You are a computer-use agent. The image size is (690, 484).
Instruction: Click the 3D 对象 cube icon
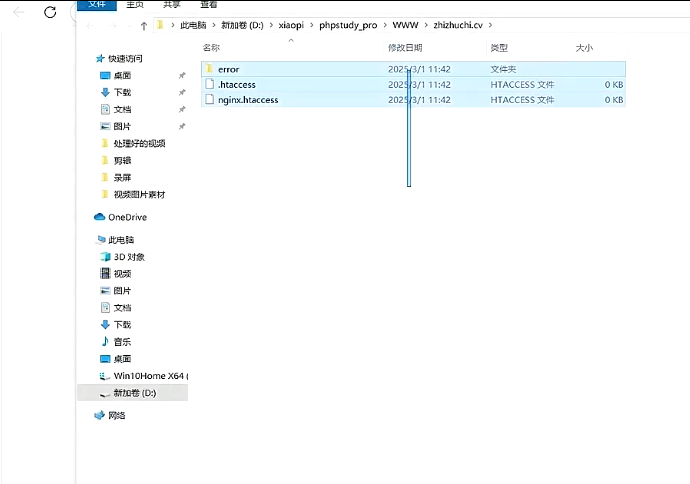pyautogui.click(x=105, y=257)
